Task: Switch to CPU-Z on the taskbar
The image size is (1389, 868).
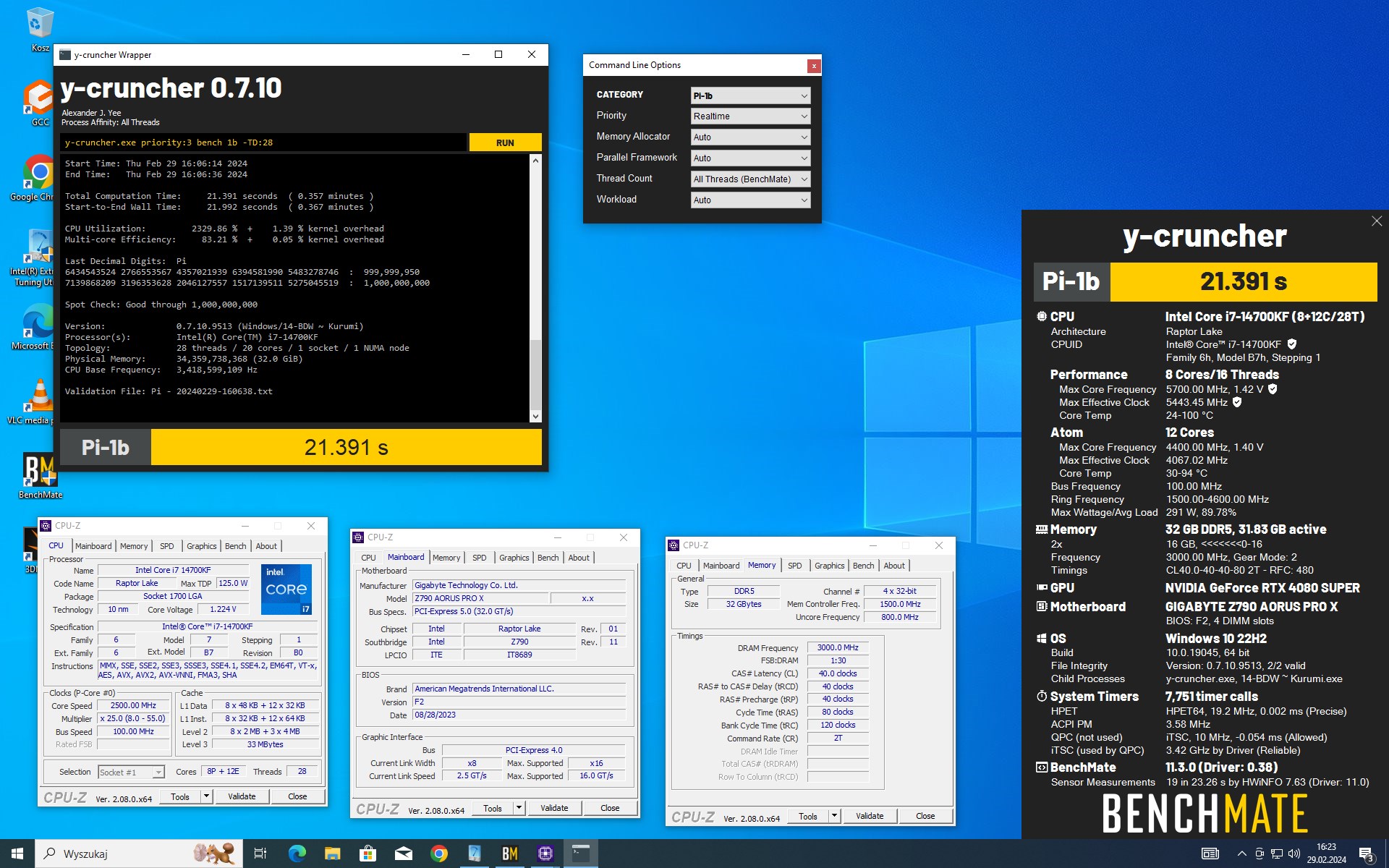Action: click(545, 854)
